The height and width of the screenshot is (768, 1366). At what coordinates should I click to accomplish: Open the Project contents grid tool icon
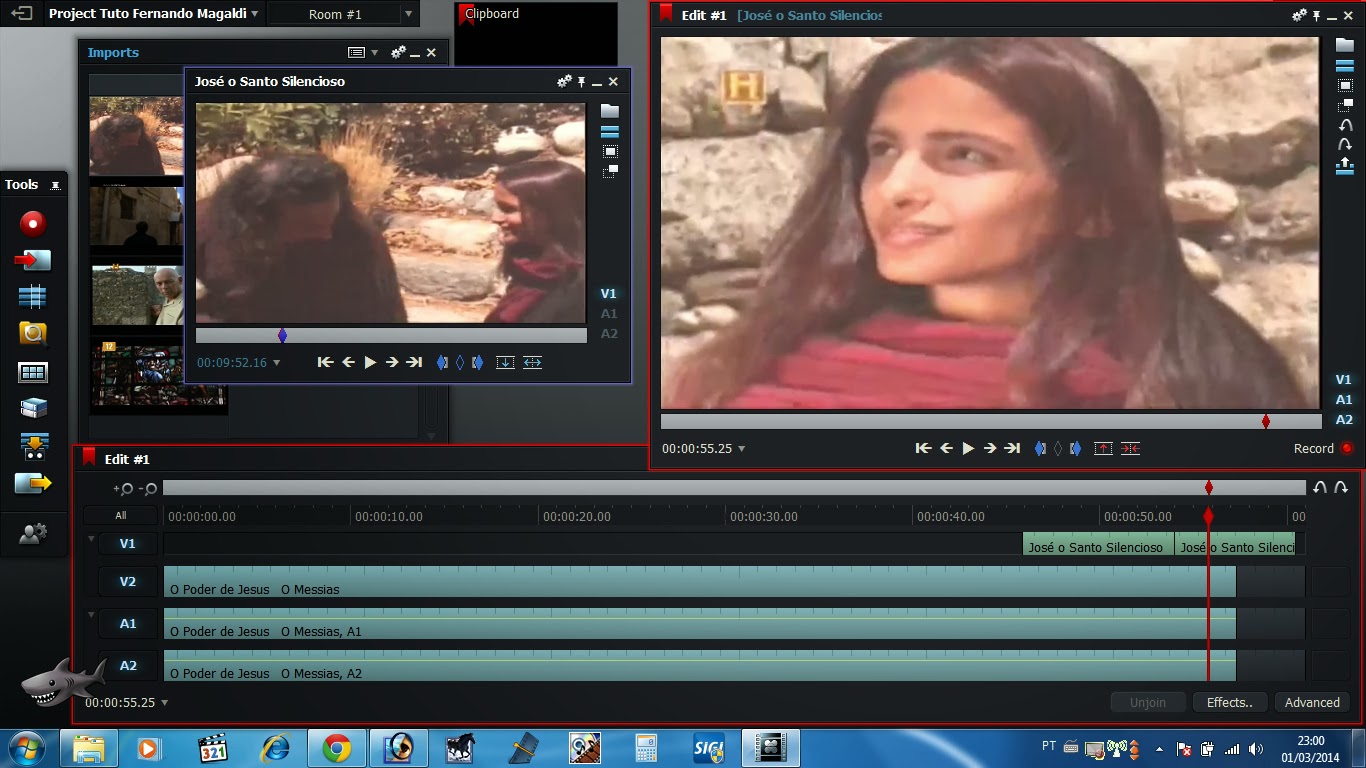pos(33,372)
